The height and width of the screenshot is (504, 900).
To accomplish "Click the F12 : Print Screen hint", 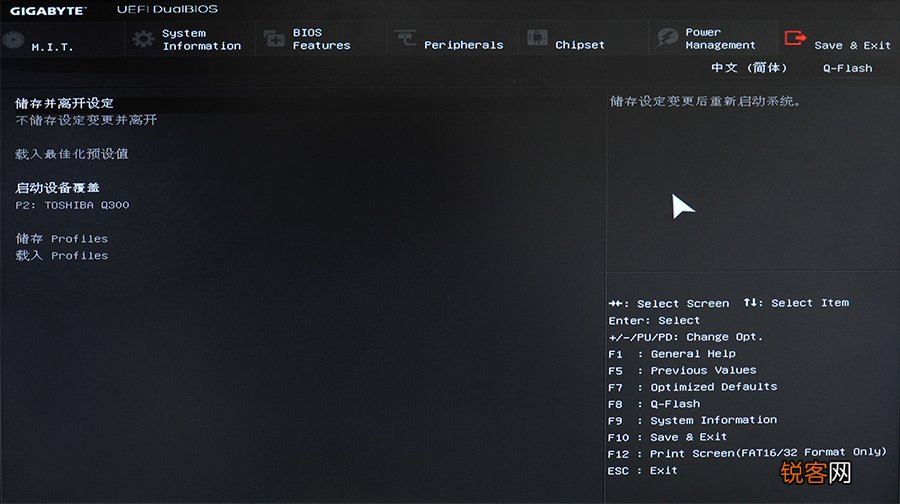I will pyautogui.click(x=747, y=453).
